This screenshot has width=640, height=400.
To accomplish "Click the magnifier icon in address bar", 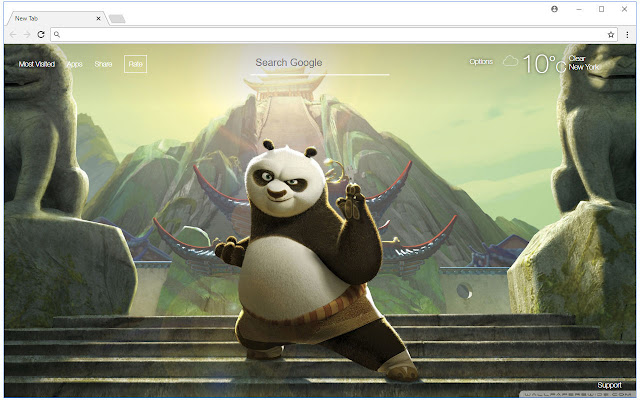I will coord(57,35).
